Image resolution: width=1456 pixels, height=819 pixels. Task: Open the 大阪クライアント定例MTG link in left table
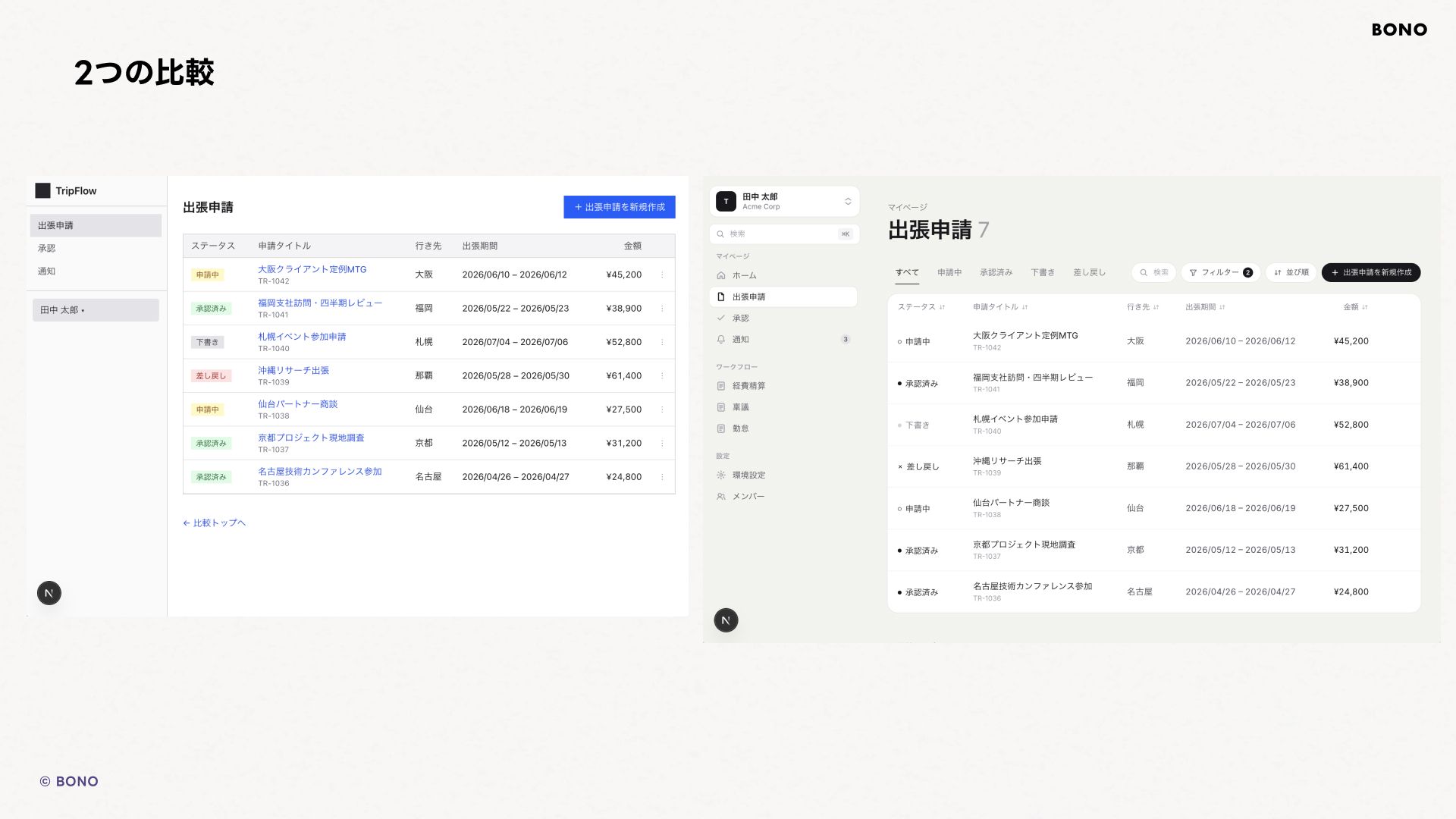click(312, 269)
